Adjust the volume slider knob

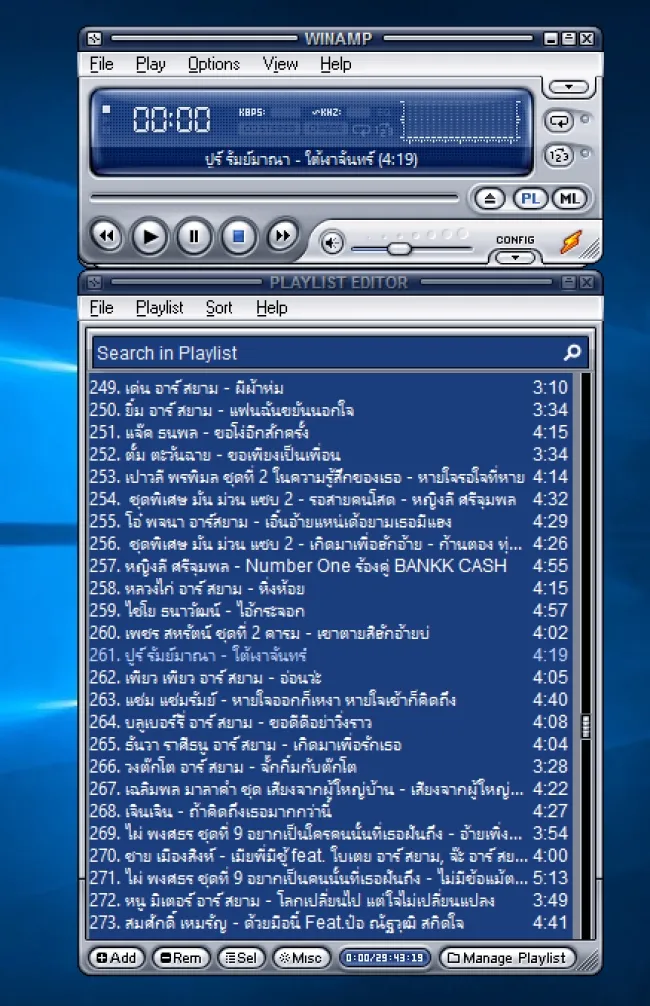398,248
